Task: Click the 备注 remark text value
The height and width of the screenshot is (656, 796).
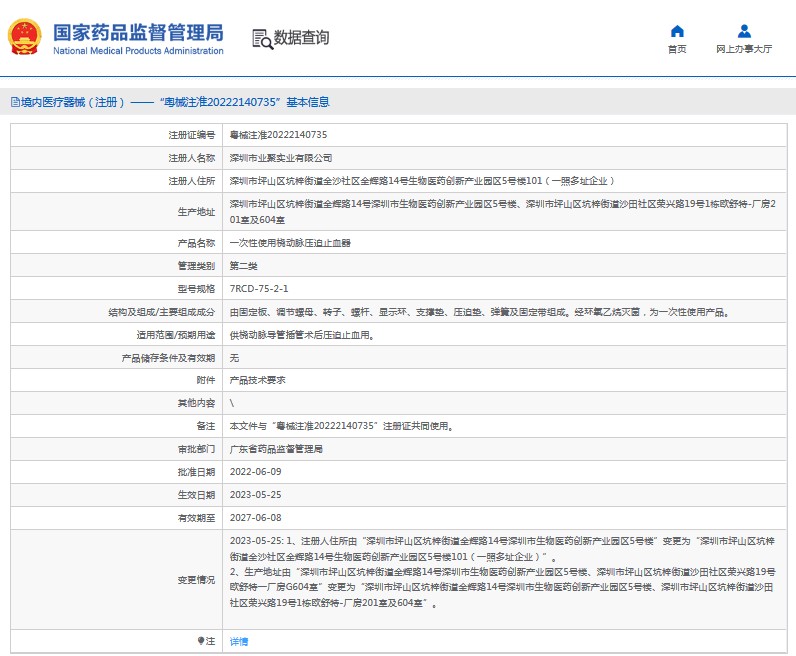Action: coord(341,426)
